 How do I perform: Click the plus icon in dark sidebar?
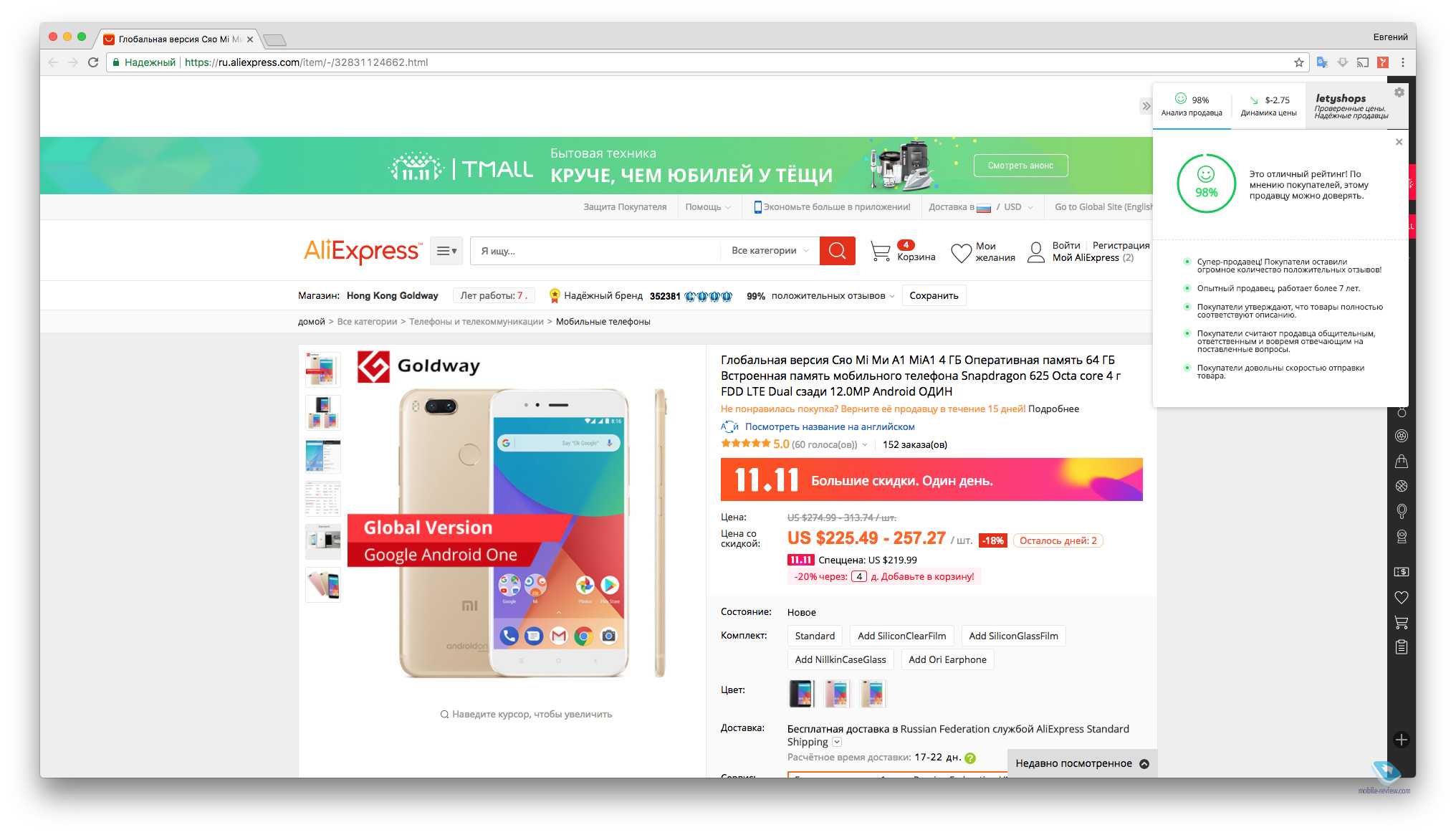[1402, 740]
